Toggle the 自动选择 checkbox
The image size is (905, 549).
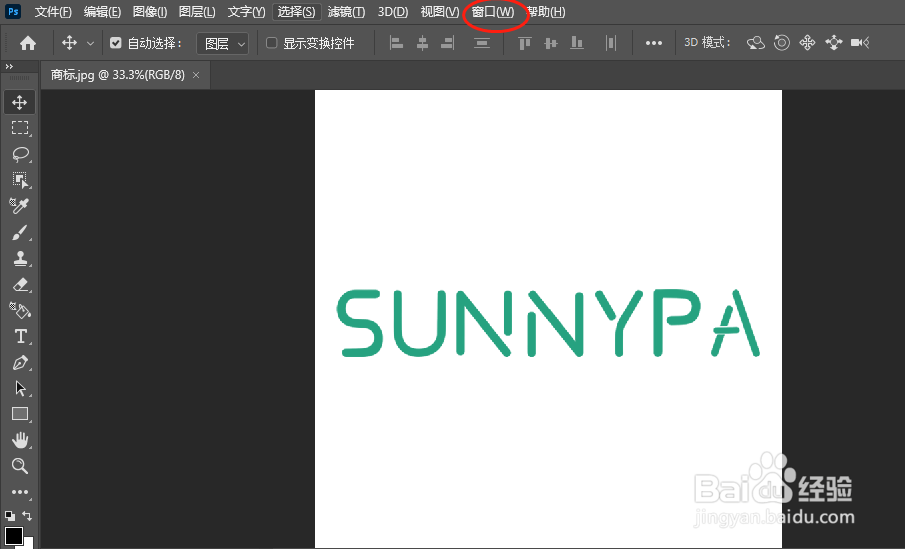[115, 43]
